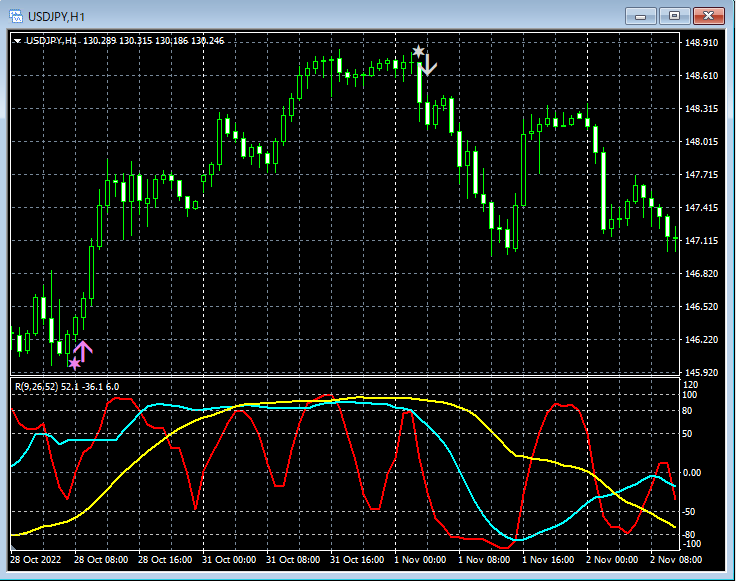Click the pink star marker below candles
Screen dimensions: 737x581
pyautogui.click(x=73, y=363)
